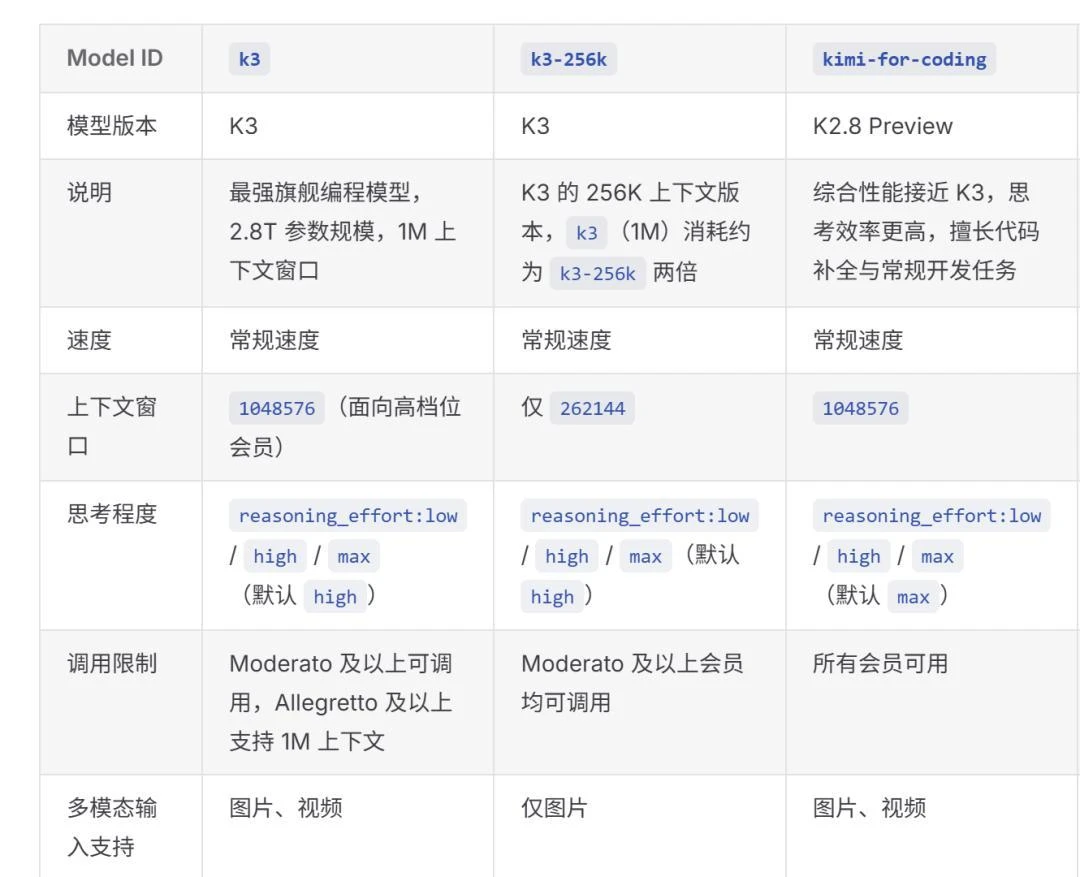Click inline 'k3-256k' code tag in description

(x=597, y=274)
